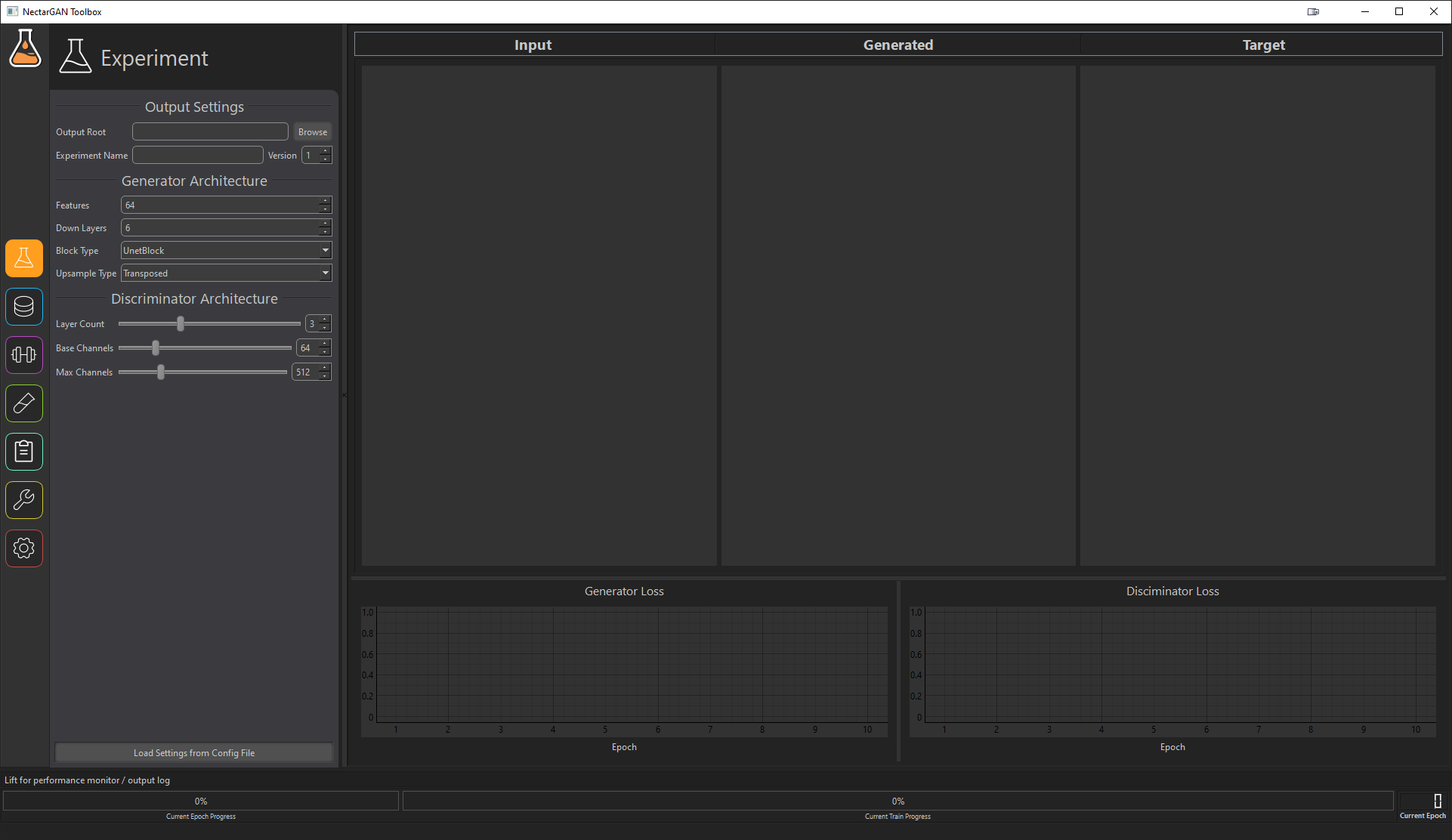Select the test tube evaluation icon

(x=23, y=403)
